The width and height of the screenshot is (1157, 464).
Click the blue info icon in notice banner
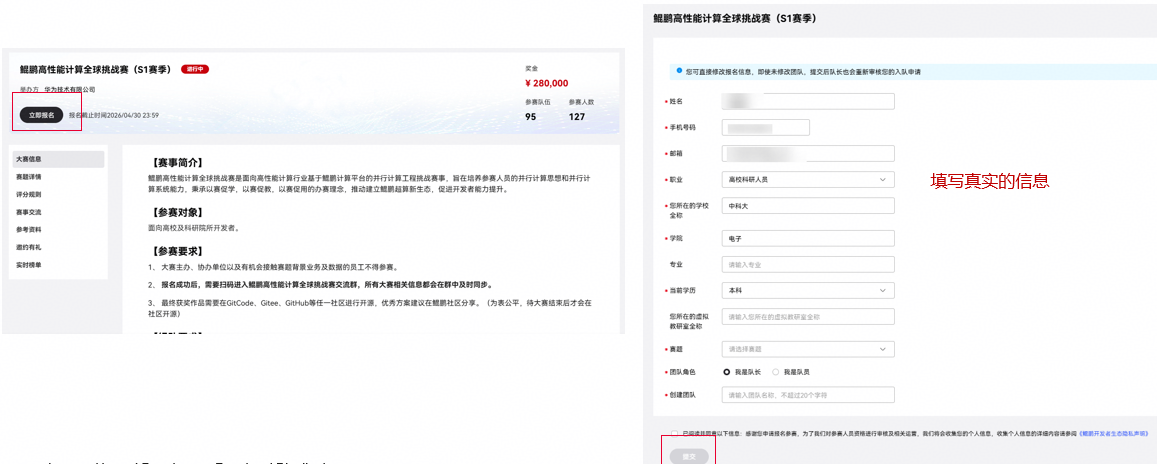(x=679, y=72)
